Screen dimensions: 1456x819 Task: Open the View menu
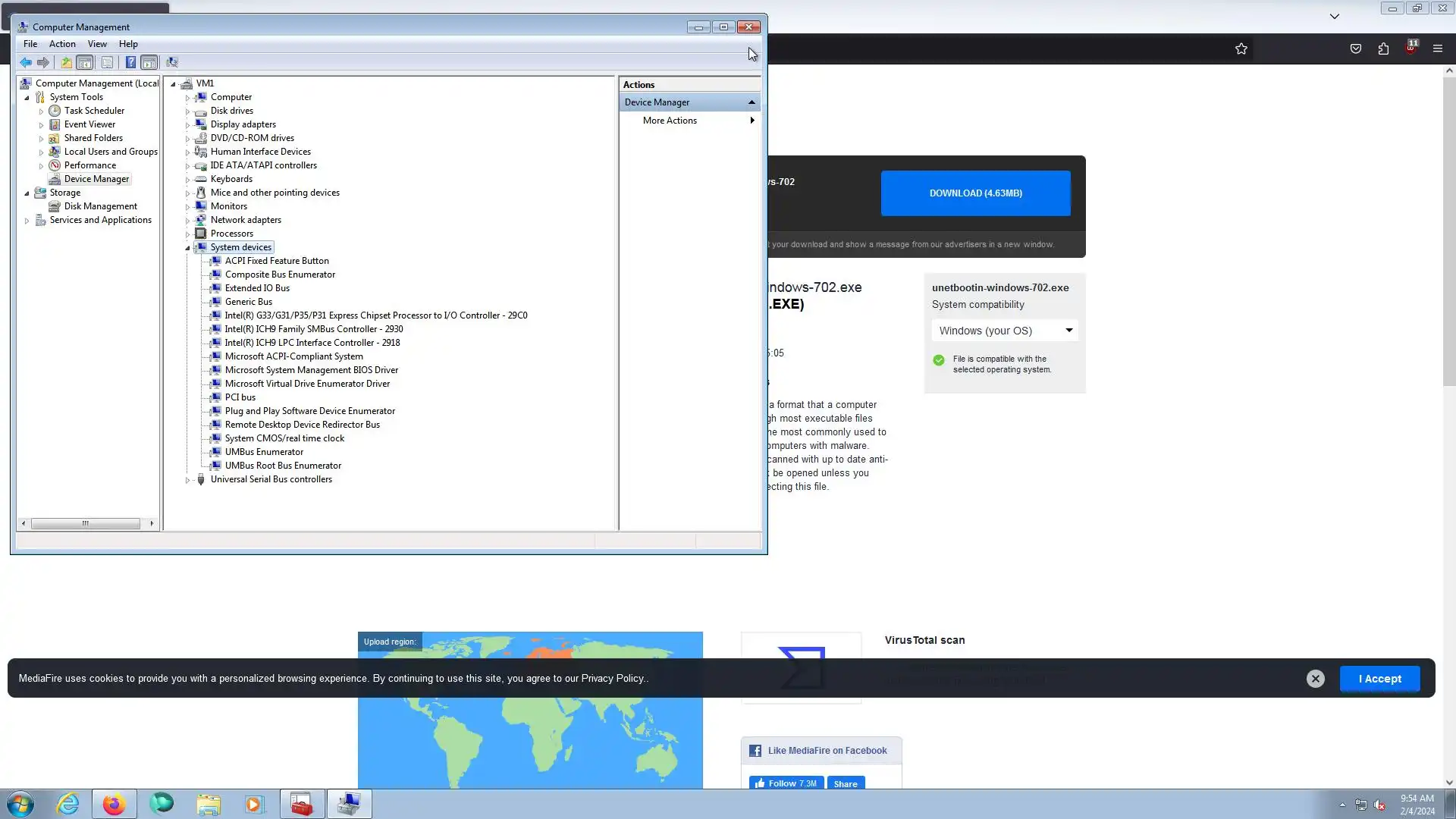click(97, 44)
